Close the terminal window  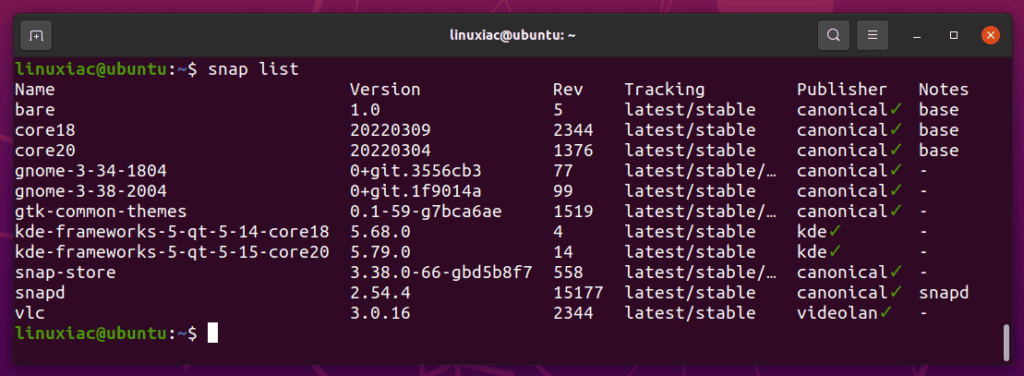991,35
